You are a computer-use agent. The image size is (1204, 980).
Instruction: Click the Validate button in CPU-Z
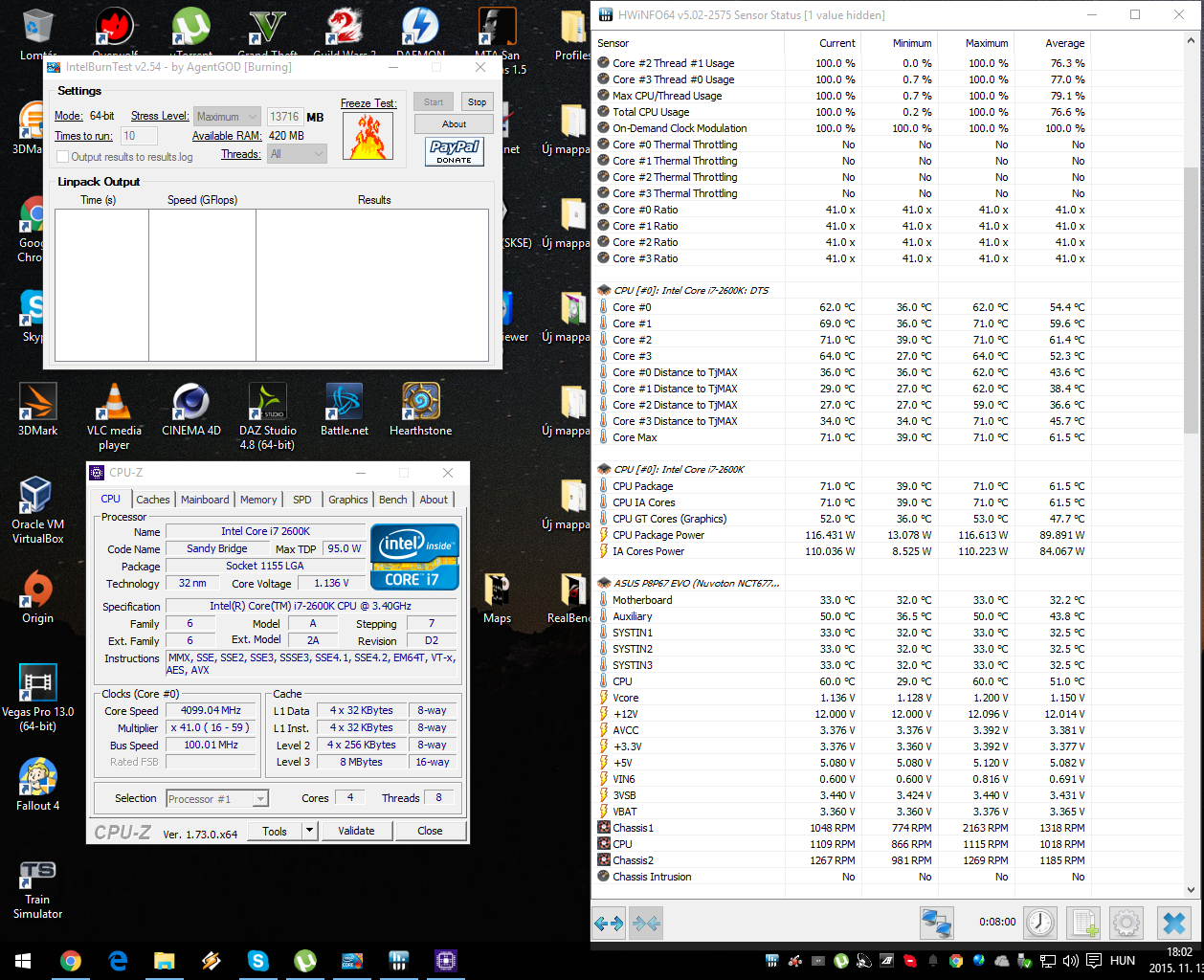pos(356,831)
